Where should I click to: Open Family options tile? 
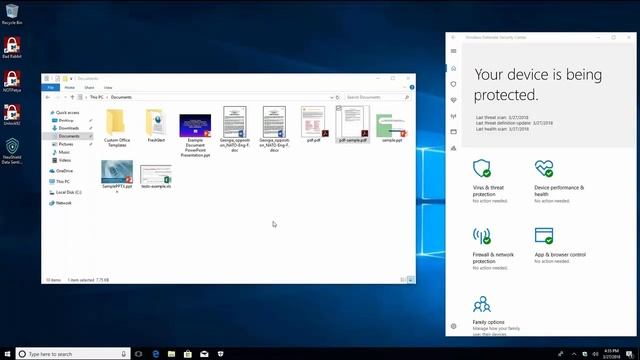coord(496,315)
